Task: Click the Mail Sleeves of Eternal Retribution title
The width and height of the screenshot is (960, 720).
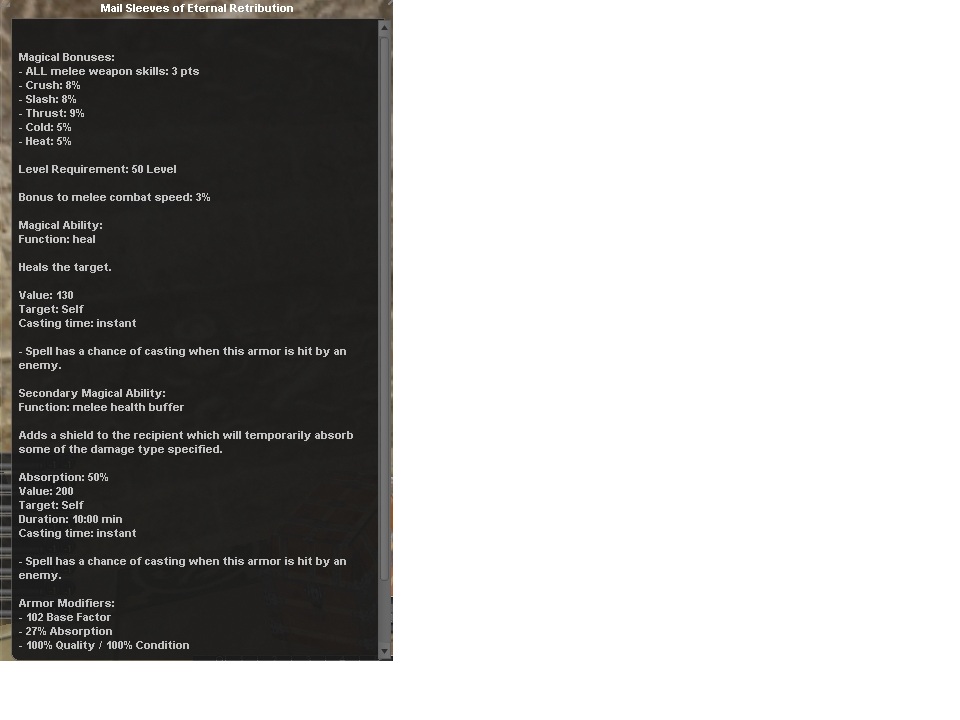Action: (x=197, y=9)
